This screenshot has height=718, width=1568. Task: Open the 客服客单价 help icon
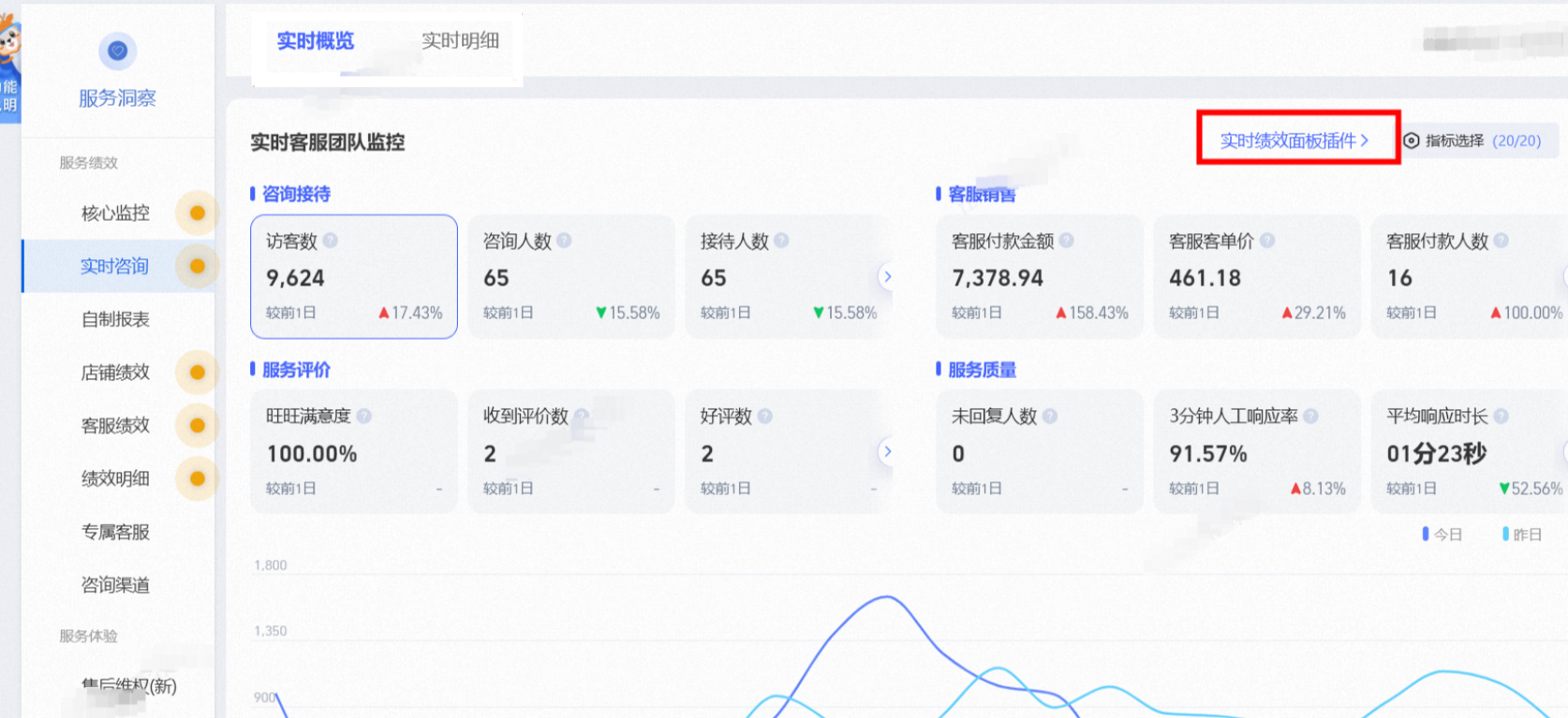tap(1267, 241)
